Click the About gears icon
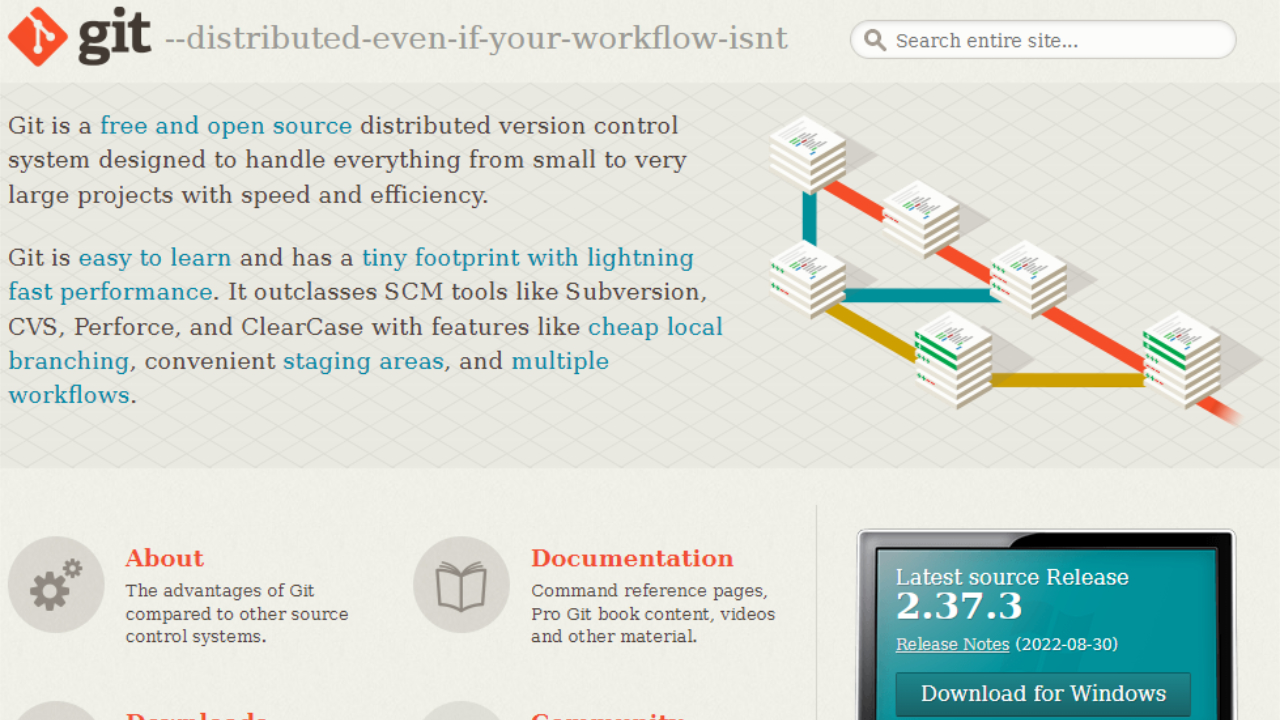This screenshot has height=720, width=1280. point(56,585)
